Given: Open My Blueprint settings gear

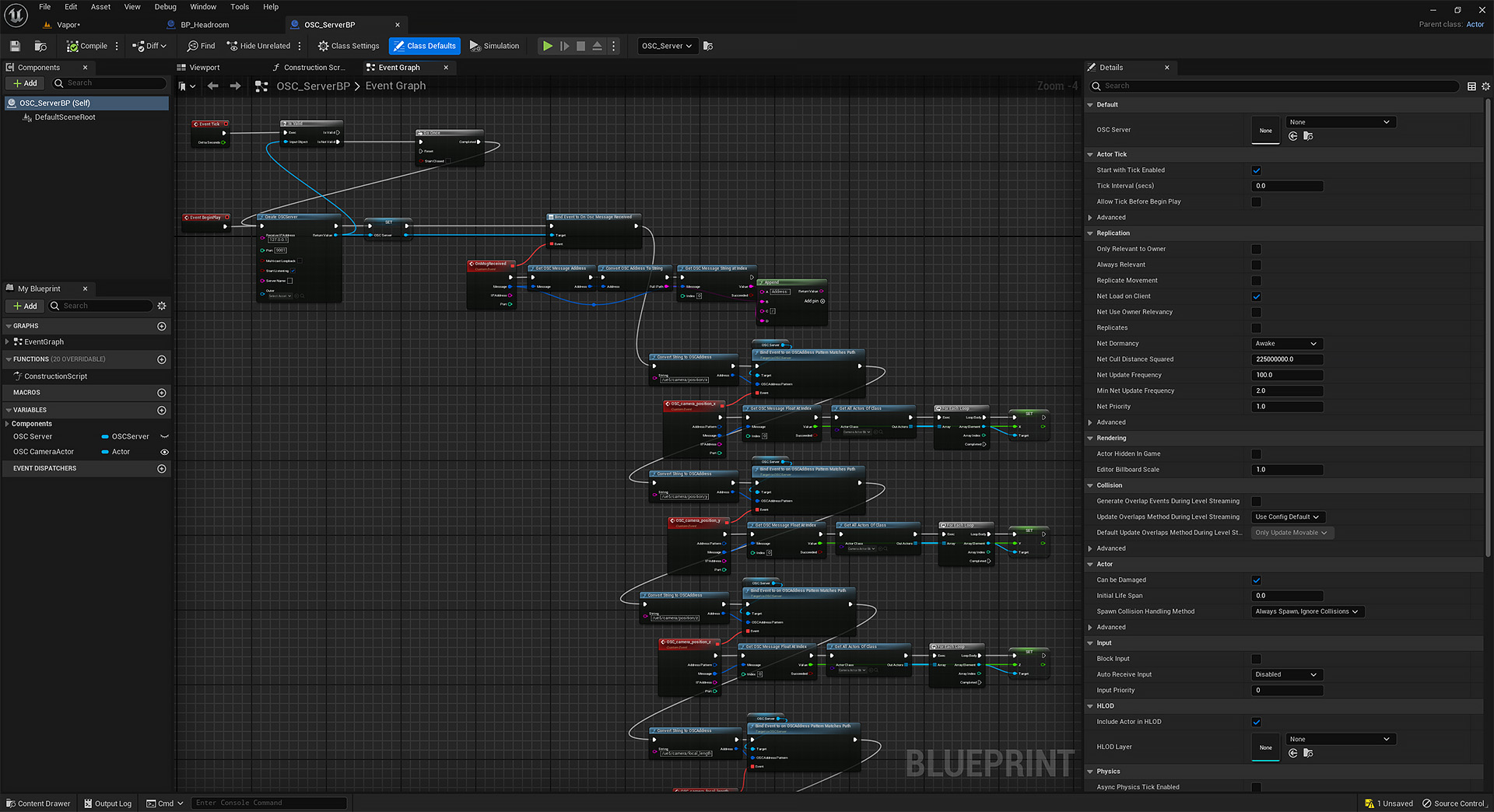Looking at the screenshot, I should [162, 306].
